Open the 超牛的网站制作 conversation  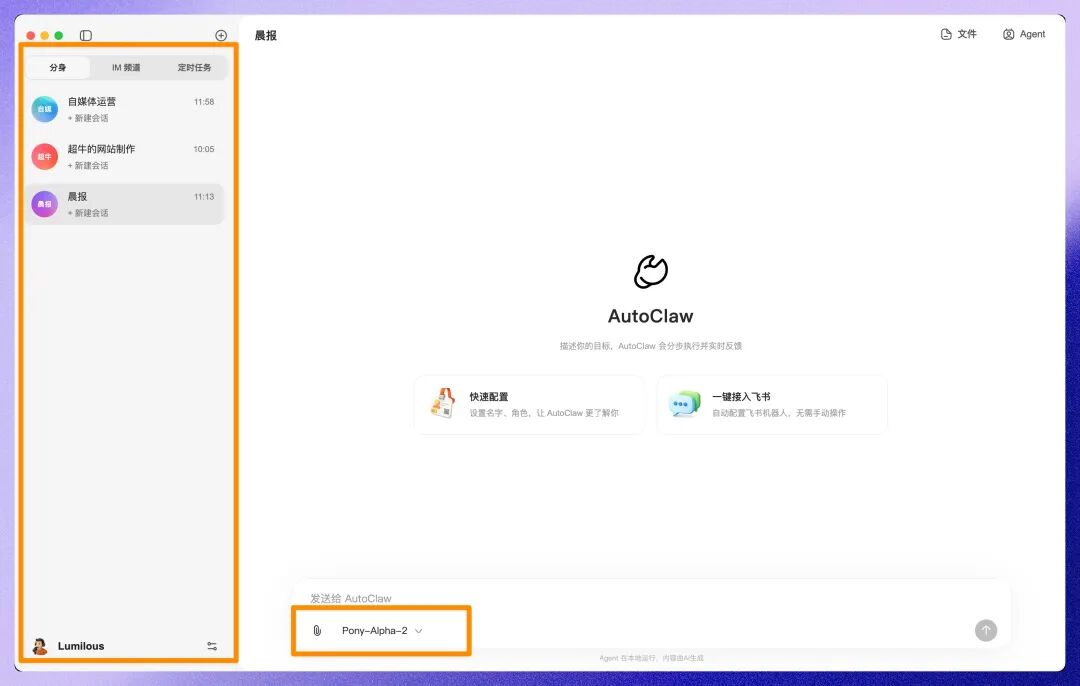pyautogui.click(x=125, y=156)
